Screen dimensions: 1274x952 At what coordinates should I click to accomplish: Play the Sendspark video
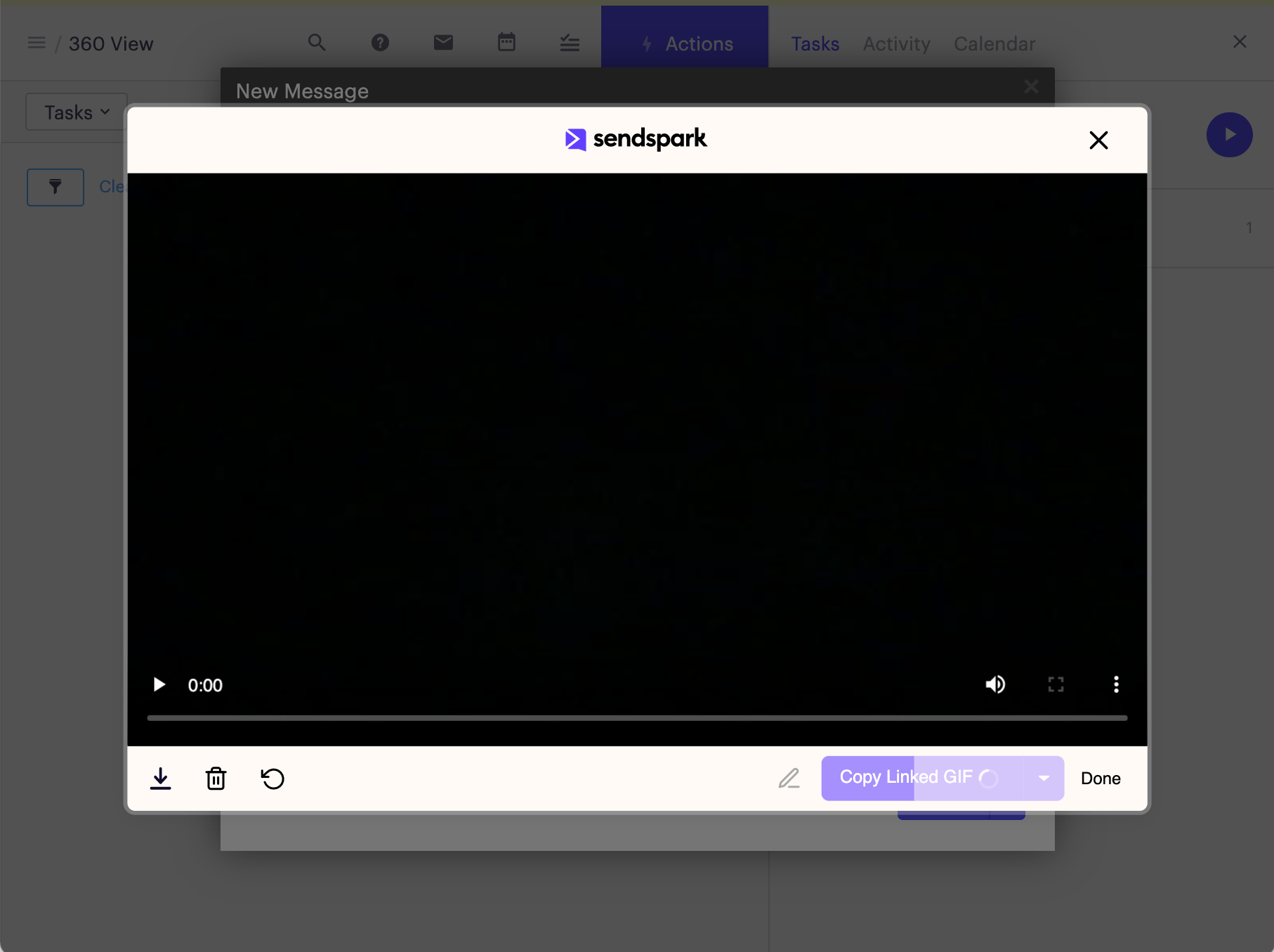[x=159, y=685]
